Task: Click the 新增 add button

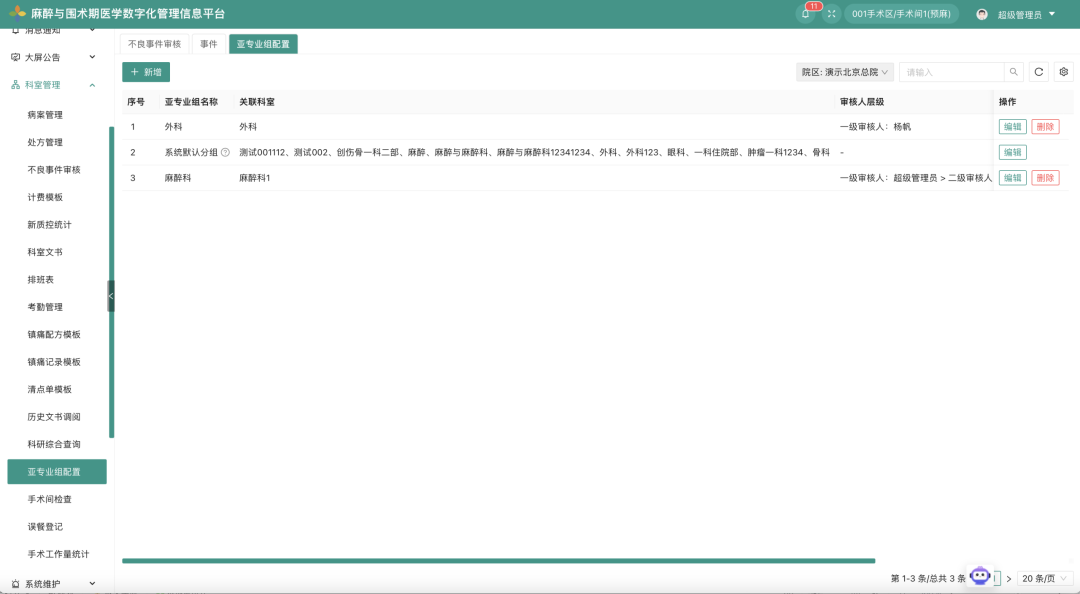Action: coord(146,72)
